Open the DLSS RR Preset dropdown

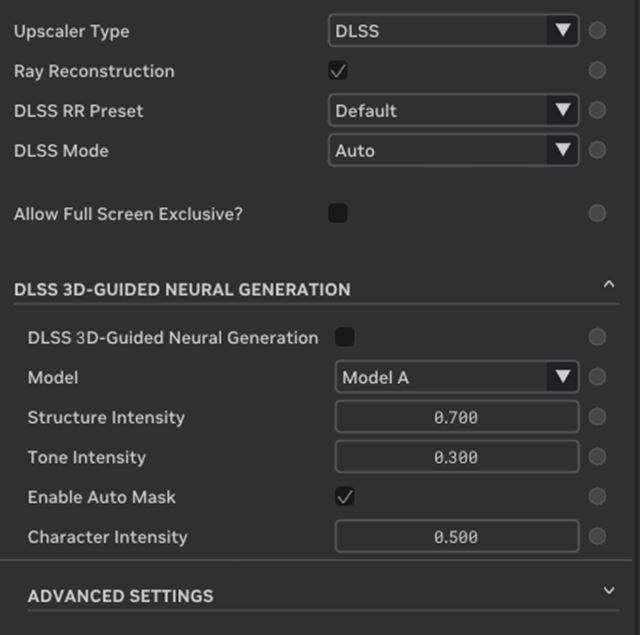(x=453, y=110)
